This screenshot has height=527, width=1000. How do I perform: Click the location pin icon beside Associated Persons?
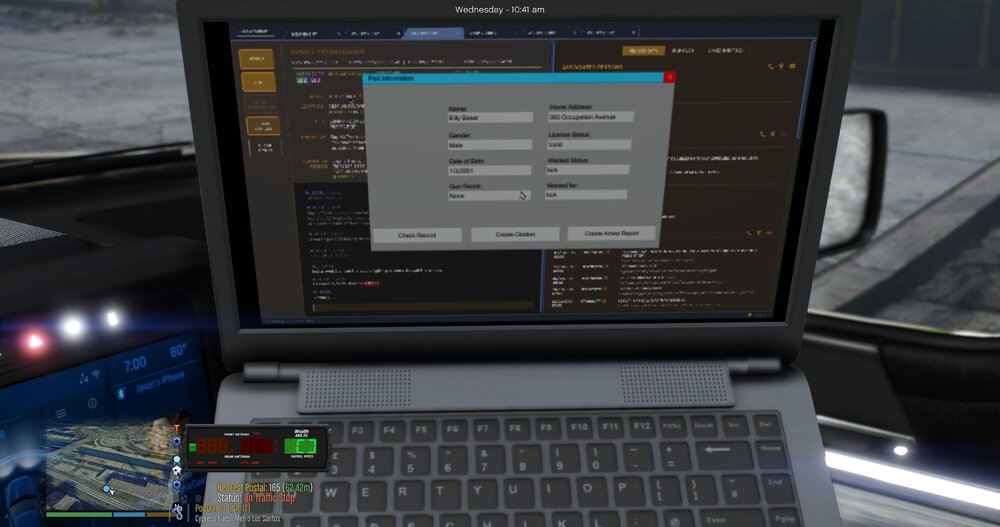click(781, 66)
